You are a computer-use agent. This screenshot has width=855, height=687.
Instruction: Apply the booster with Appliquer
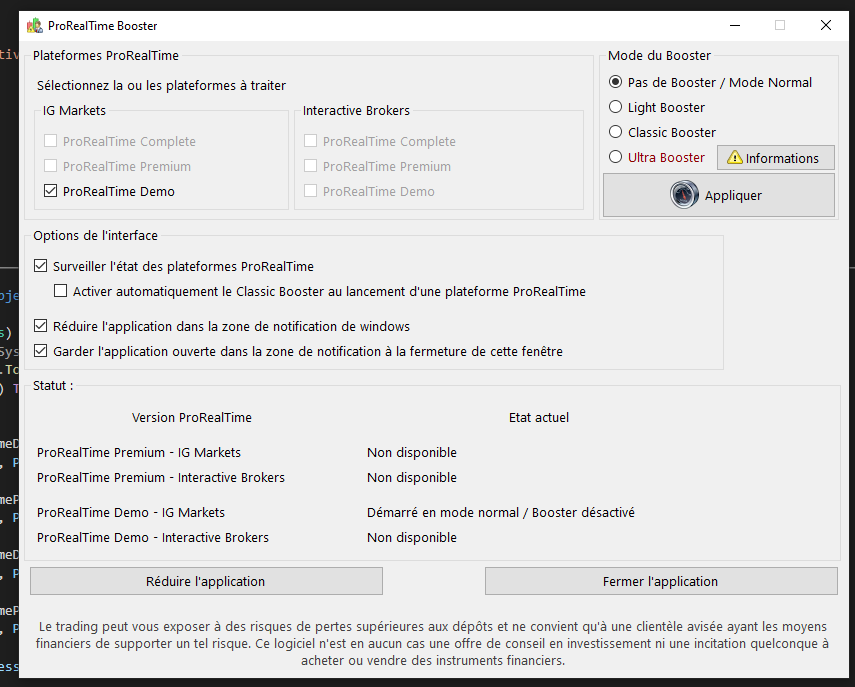coord(719,195)
